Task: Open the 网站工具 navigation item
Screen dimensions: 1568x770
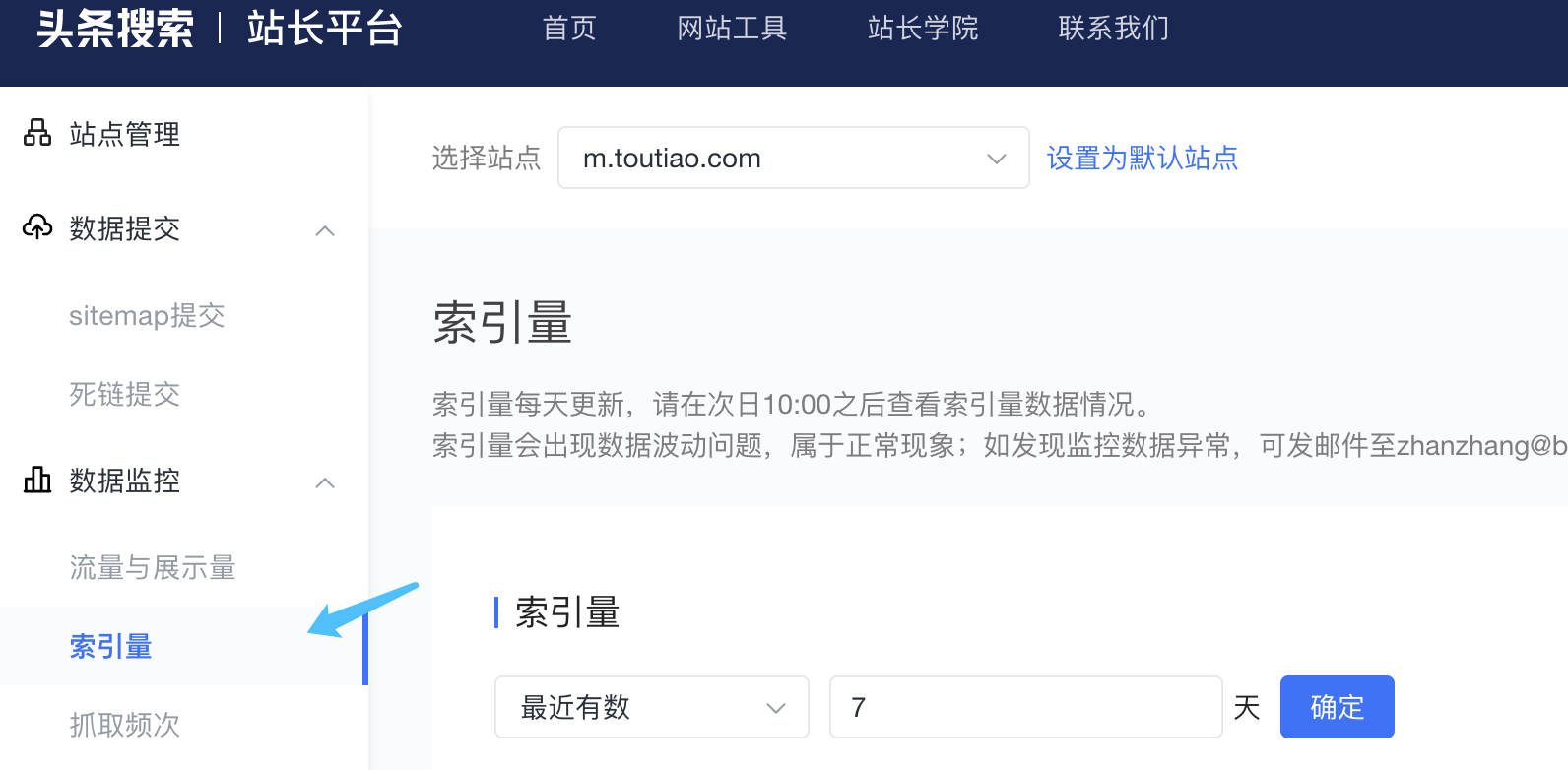Action: (732, 29)
